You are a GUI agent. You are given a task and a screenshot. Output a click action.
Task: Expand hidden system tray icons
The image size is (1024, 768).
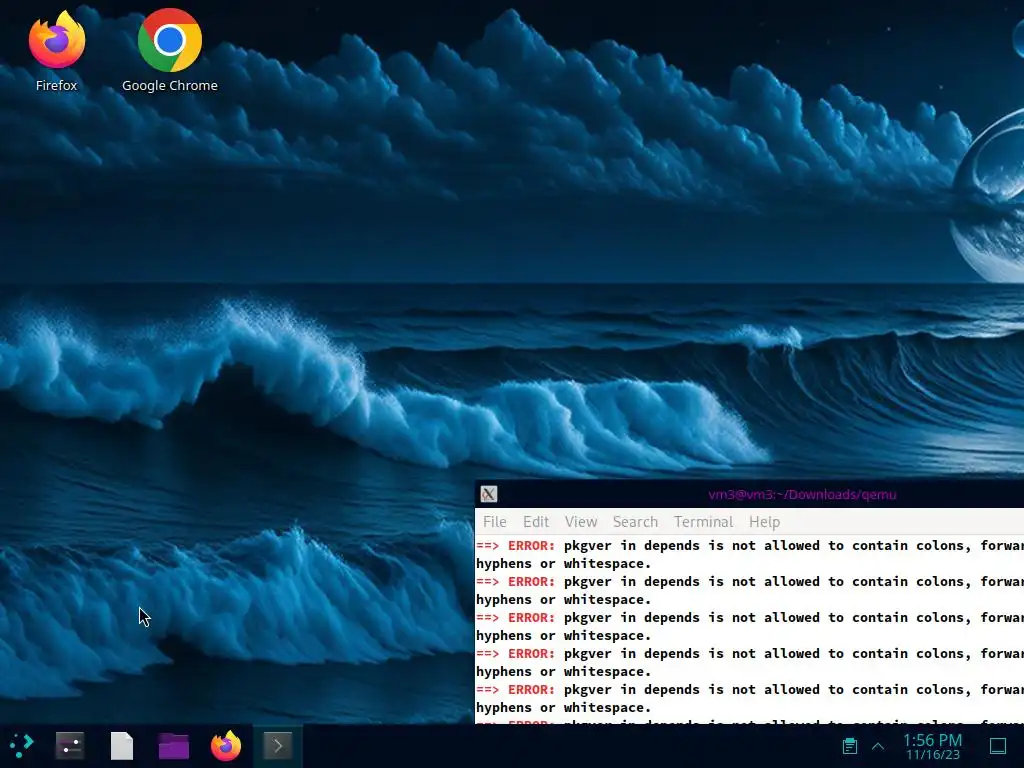(x=878, y=746)
